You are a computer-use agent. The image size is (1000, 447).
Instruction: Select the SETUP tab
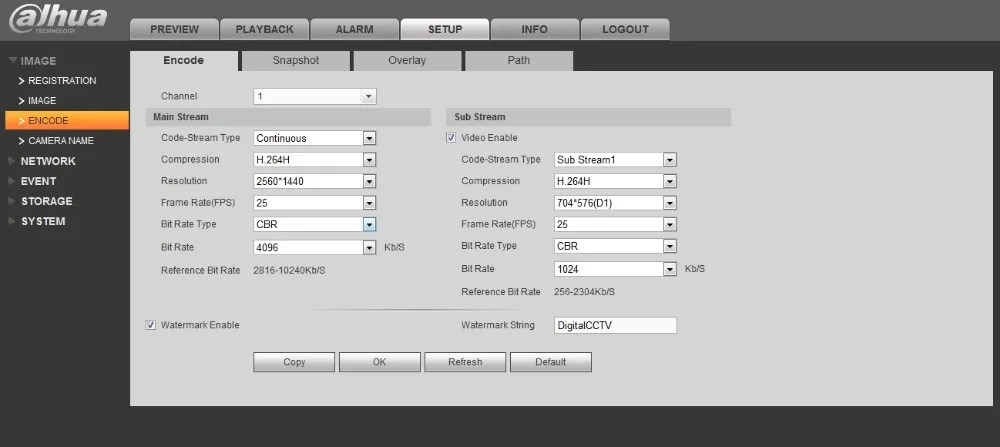(x=445, y=29)
